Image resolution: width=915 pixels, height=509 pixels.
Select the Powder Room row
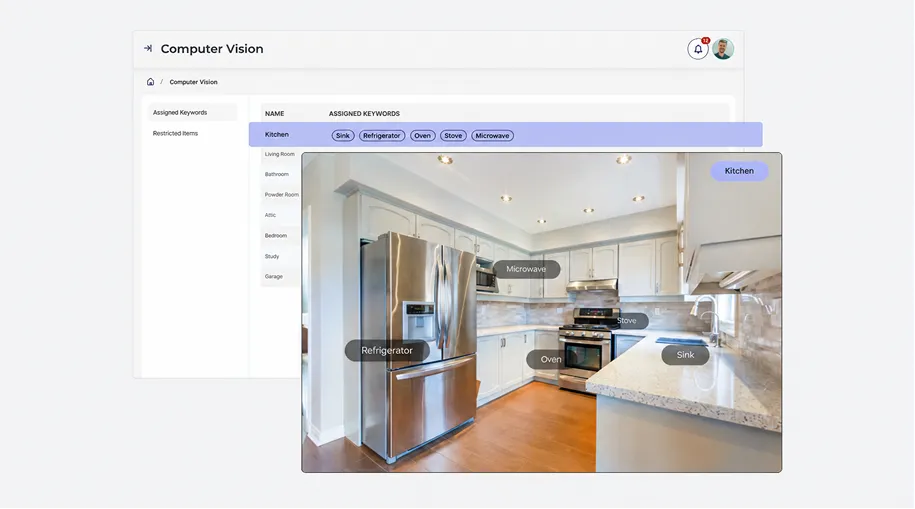pos(281,195)
